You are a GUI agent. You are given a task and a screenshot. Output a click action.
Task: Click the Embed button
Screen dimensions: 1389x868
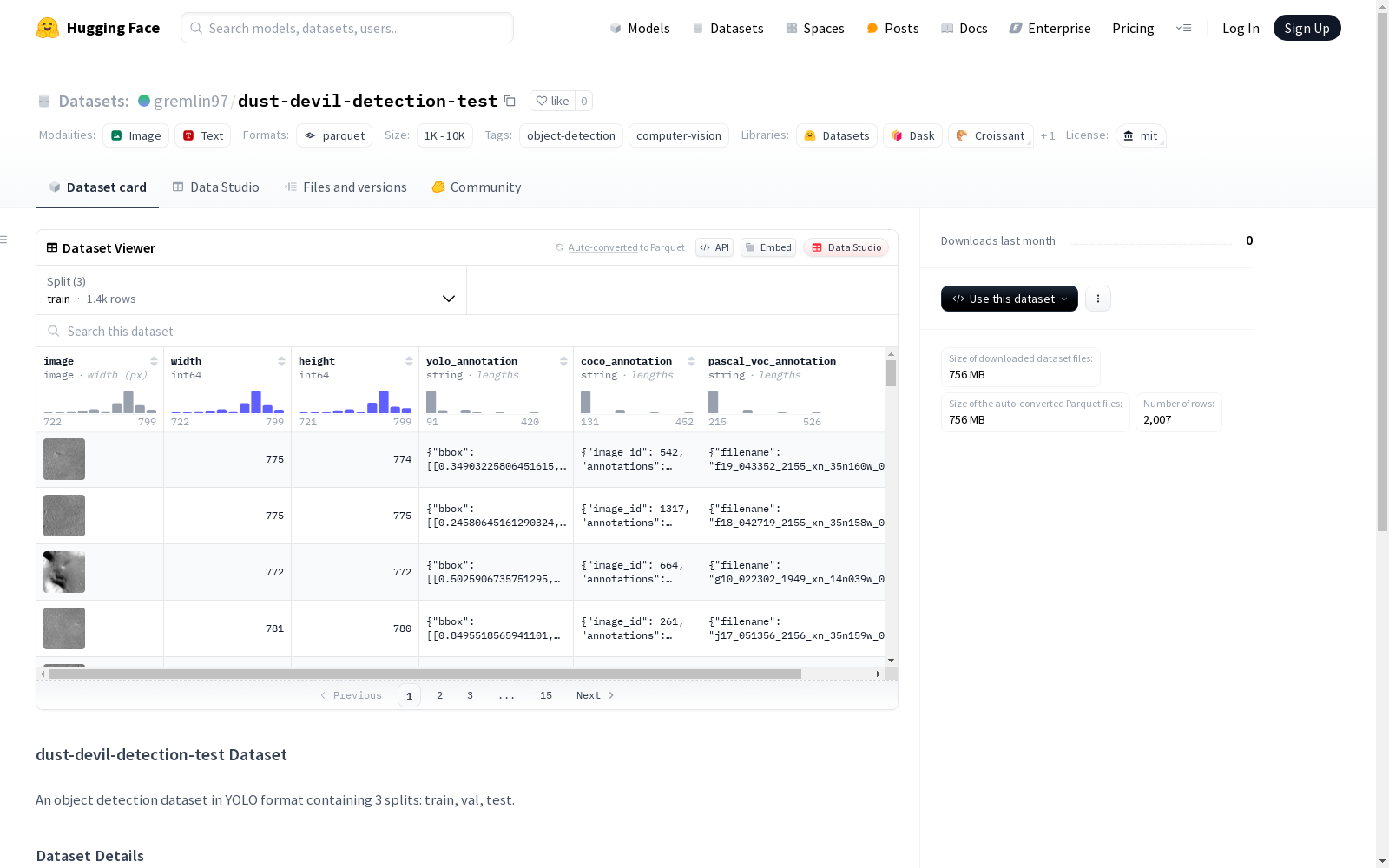click(x=768, y=247)
